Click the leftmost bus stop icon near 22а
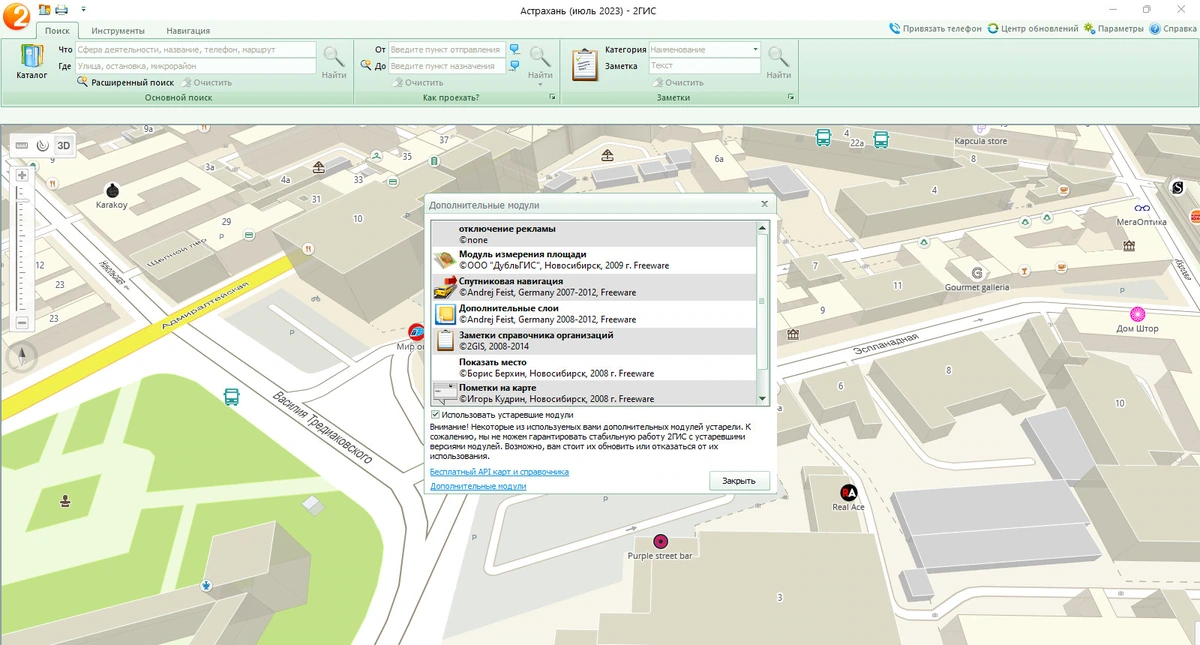 pyautogui.click(x=823, y=139)
